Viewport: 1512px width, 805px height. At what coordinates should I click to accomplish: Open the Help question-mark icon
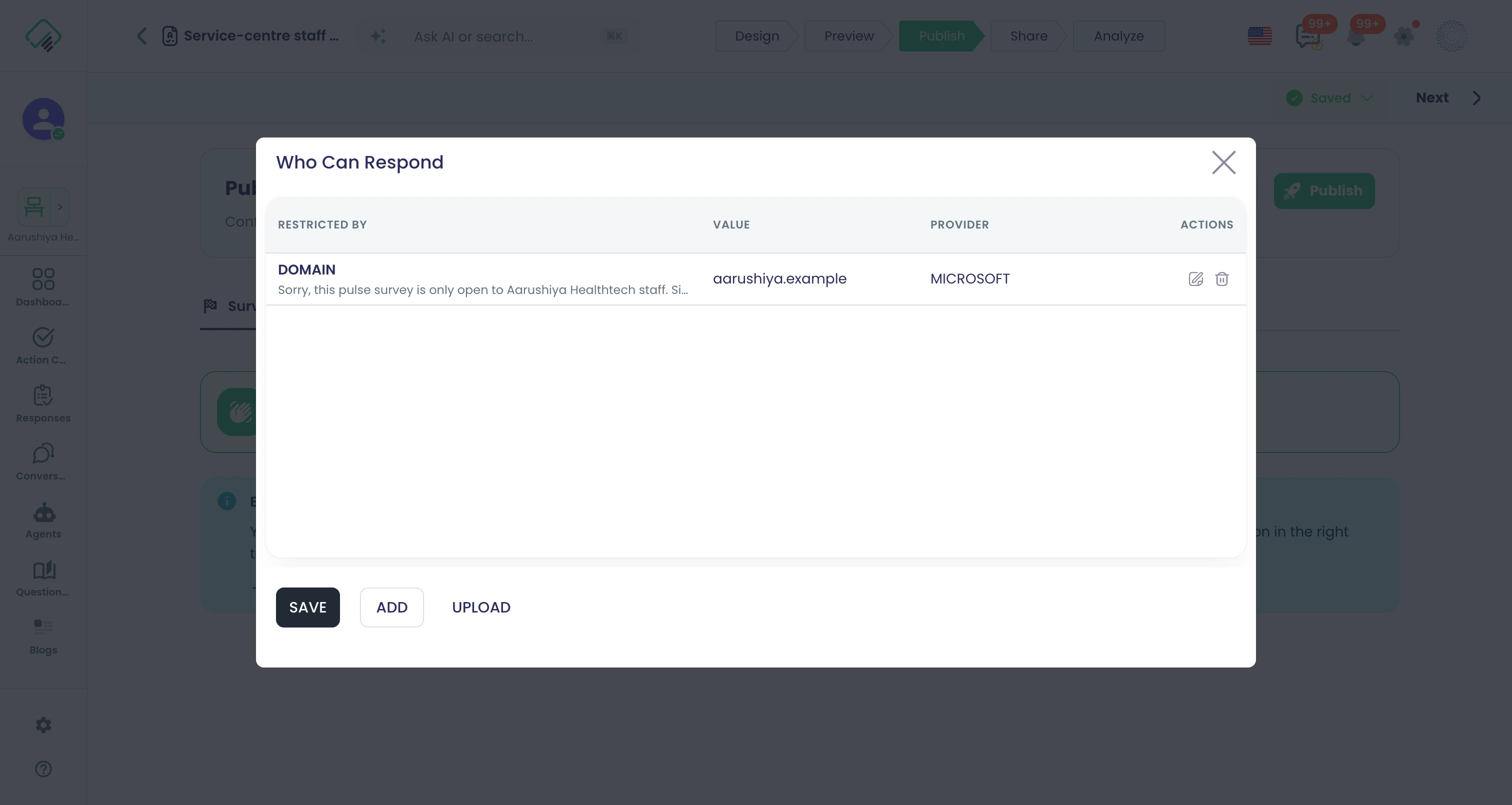[43, 769]
